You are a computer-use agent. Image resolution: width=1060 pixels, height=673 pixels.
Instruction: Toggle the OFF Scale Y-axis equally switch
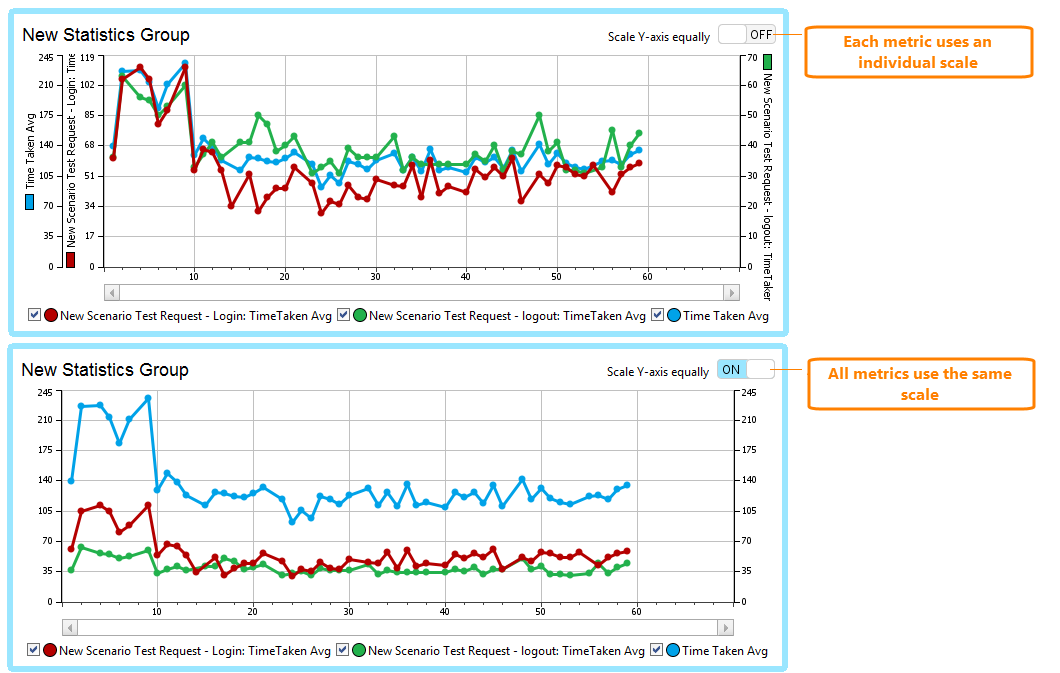pos(746,35)
